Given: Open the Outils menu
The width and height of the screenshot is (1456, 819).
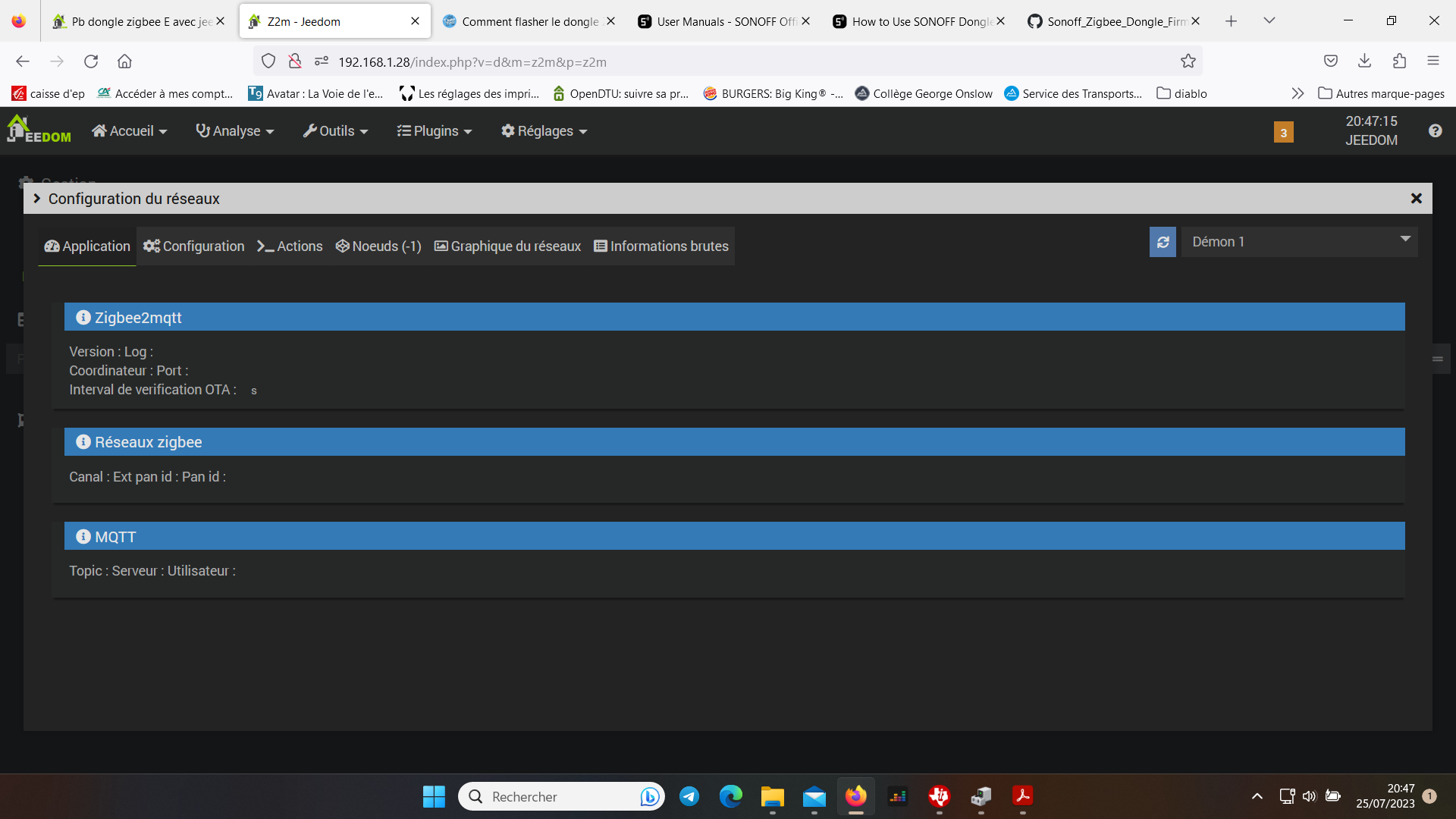Looking at the screenshot, I should 335,131.
